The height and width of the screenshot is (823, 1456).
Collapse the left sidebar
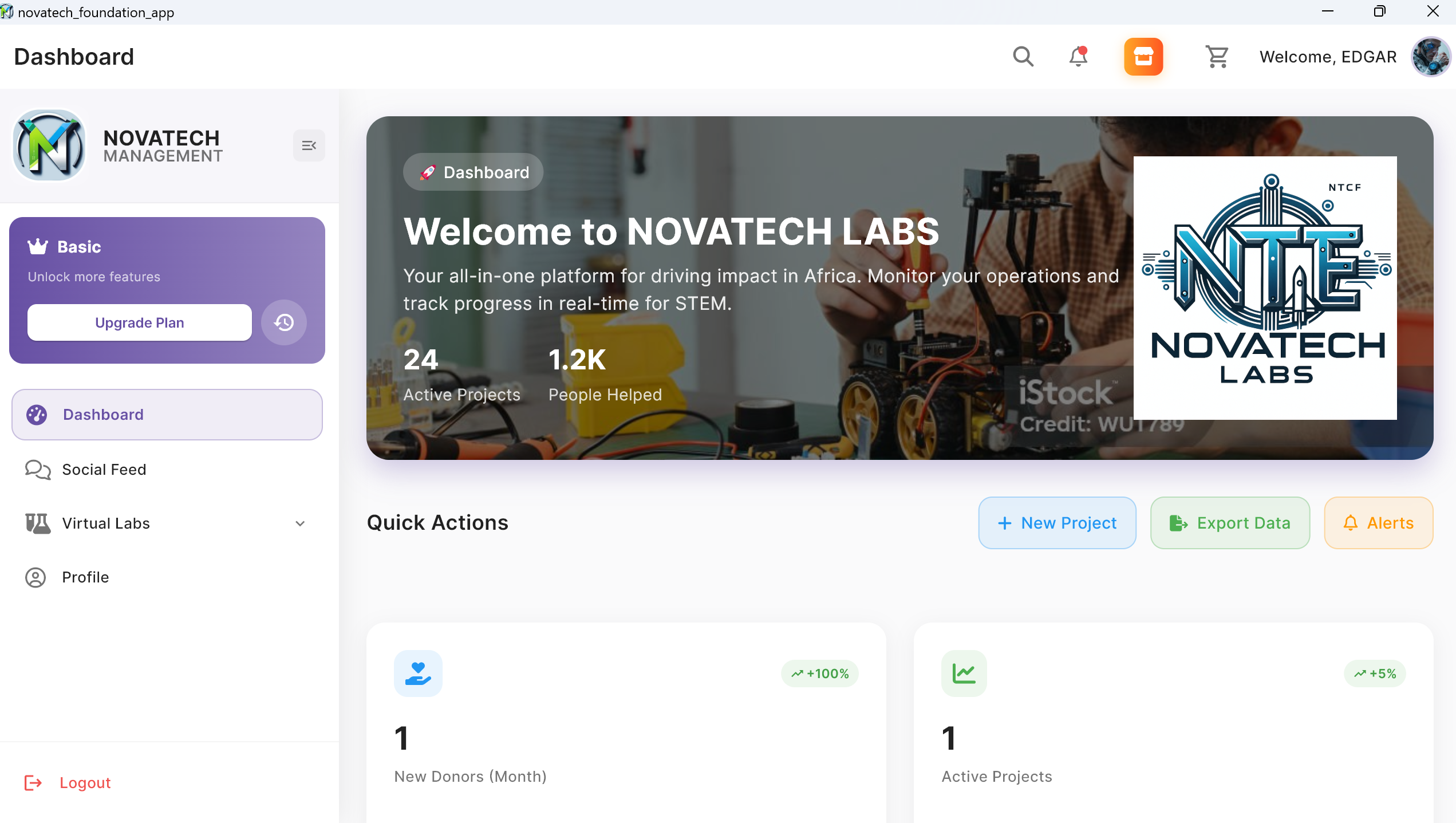coord(309,145)
